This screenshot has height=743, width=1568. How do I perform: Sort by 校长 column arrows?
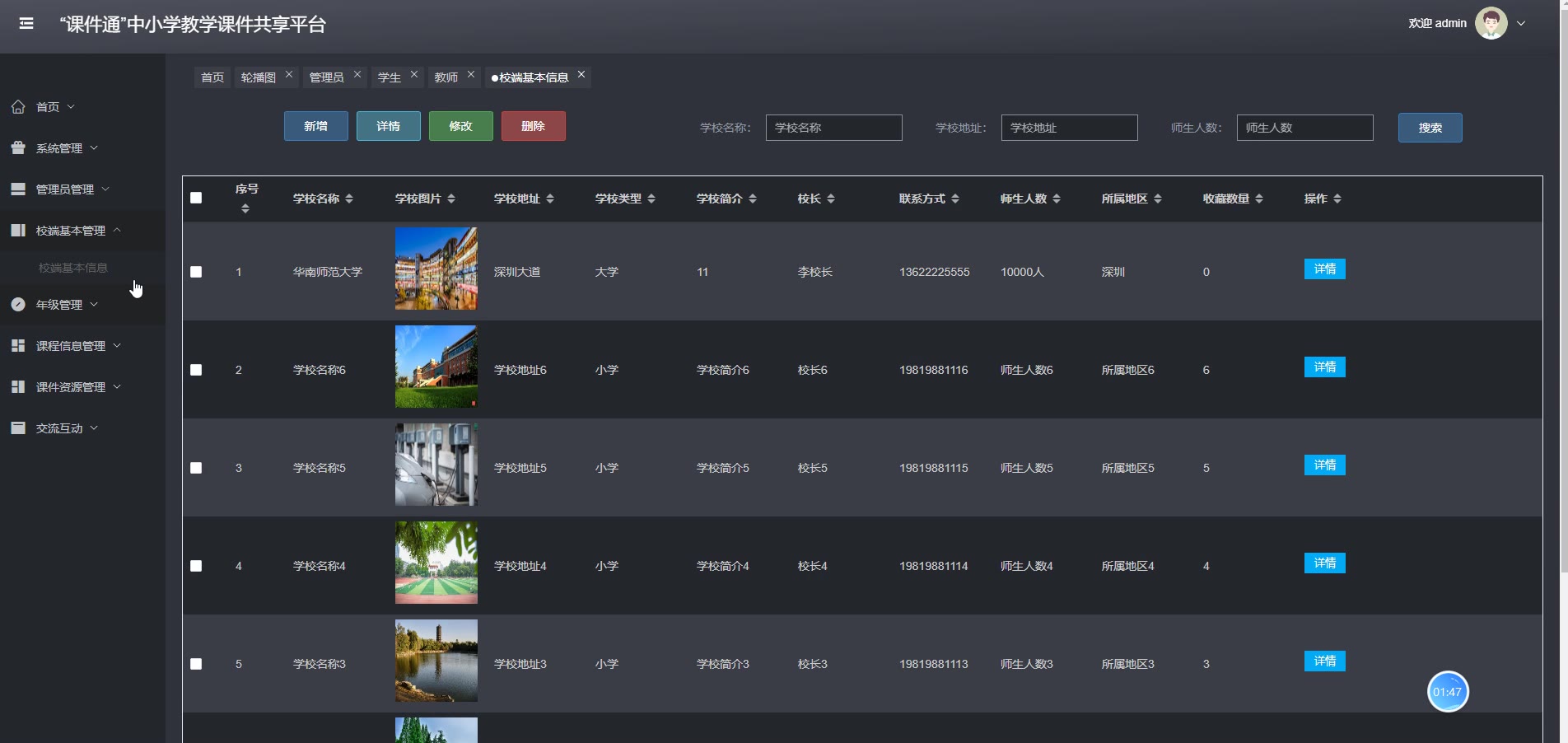tap(831, 199)
